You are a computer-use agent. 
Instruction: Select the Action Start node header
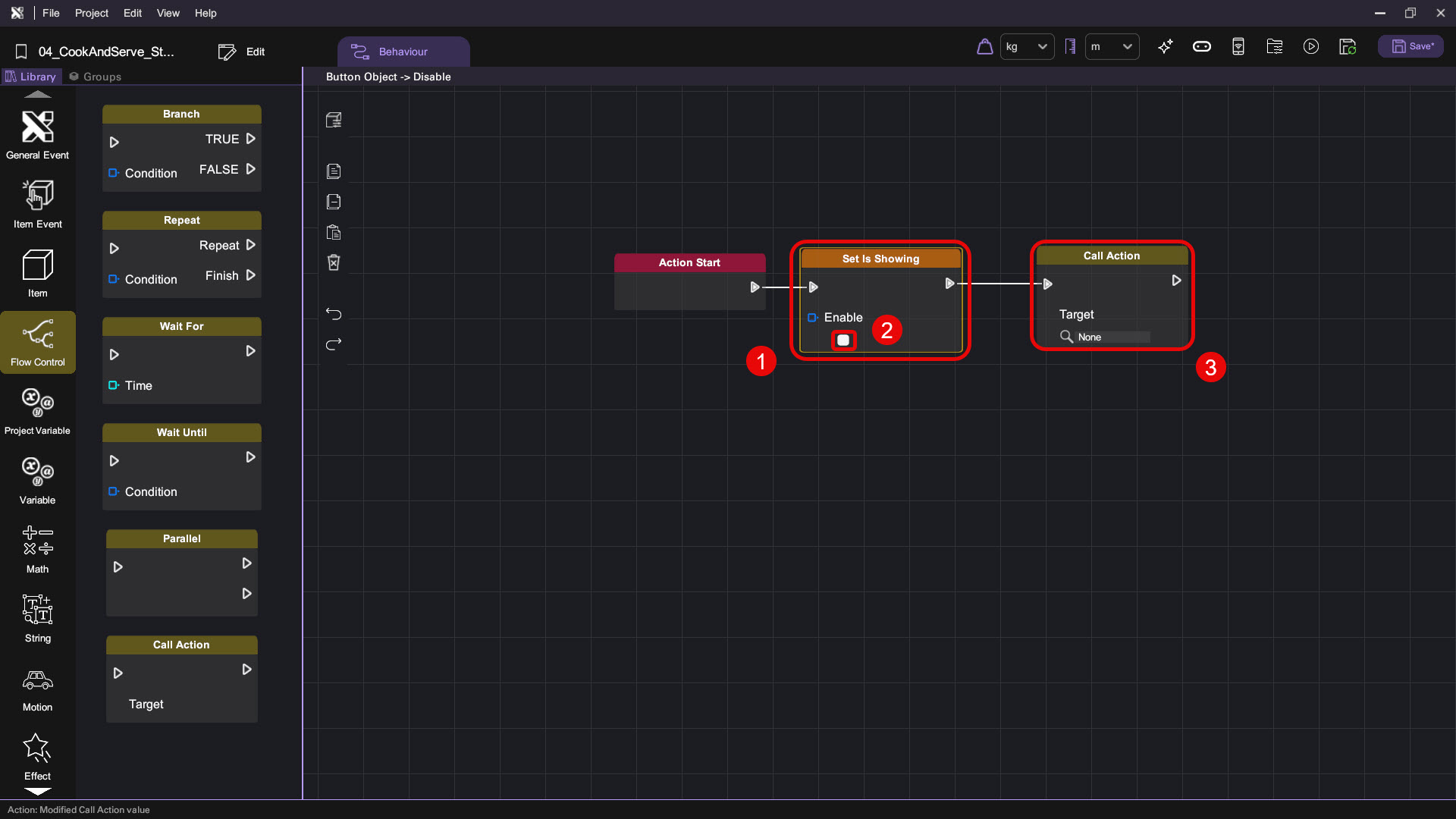pyautogui.click(x=689, y=262)
